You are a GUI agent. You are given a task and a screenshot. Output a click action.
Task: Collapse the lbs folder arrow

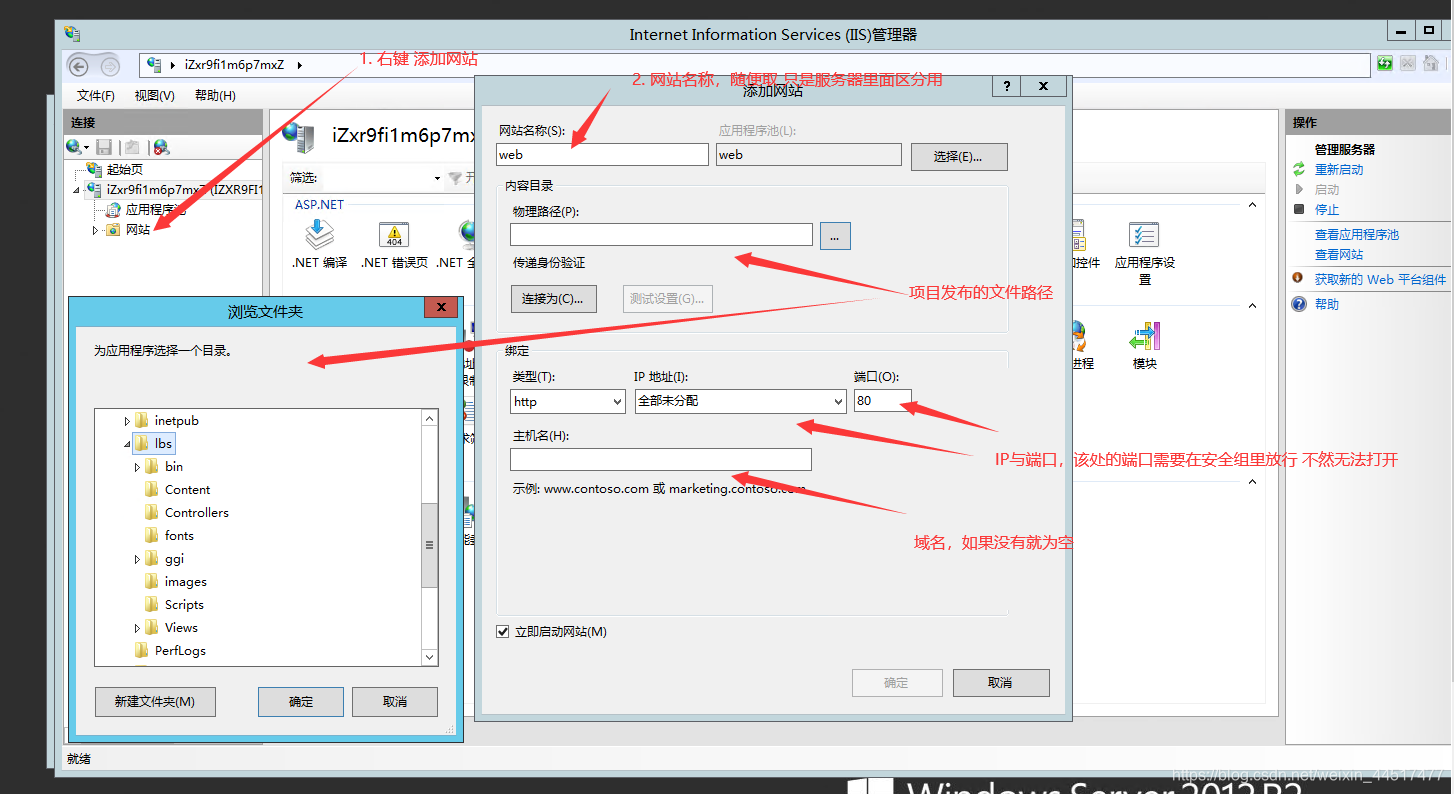coord(127,444)
